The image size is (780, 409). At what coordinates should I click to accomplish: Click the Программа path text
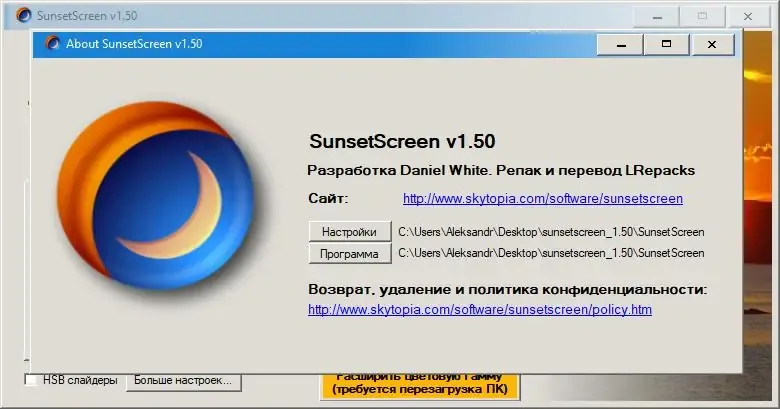pyautogui.click(x=551, y=253)
